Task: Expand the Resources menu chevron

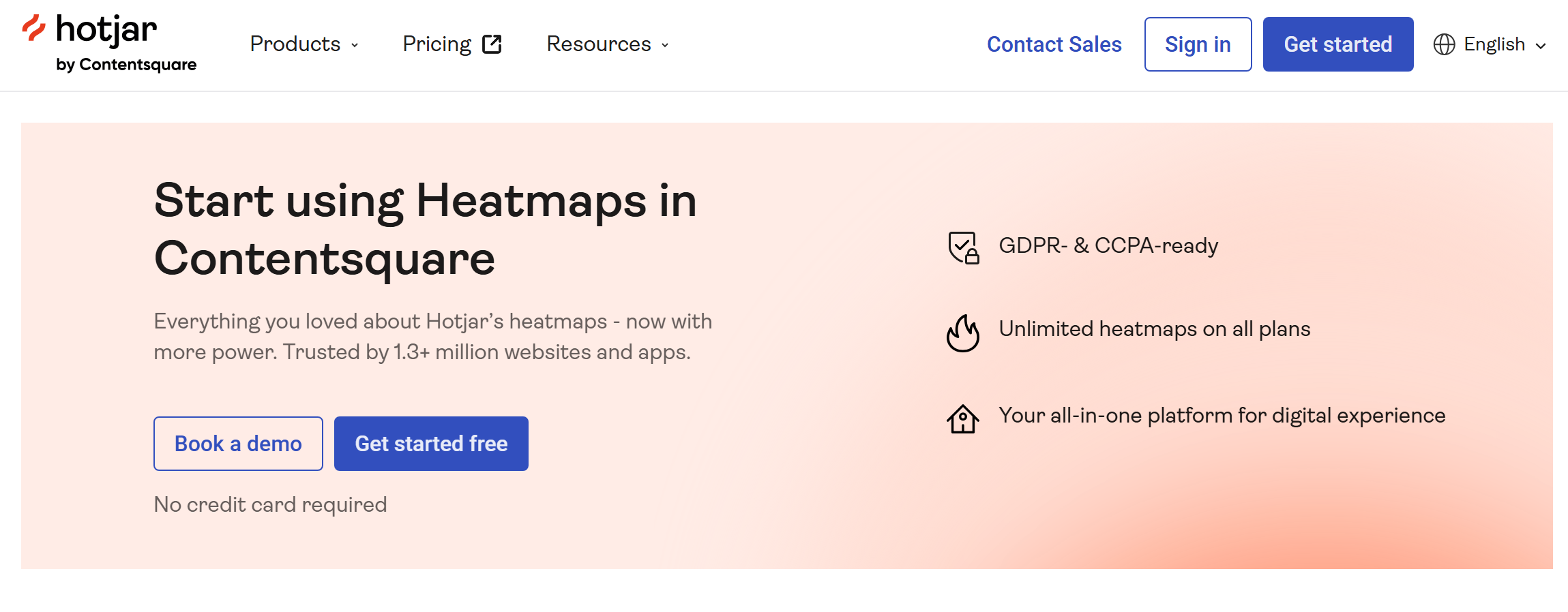Action: point(665,45)
